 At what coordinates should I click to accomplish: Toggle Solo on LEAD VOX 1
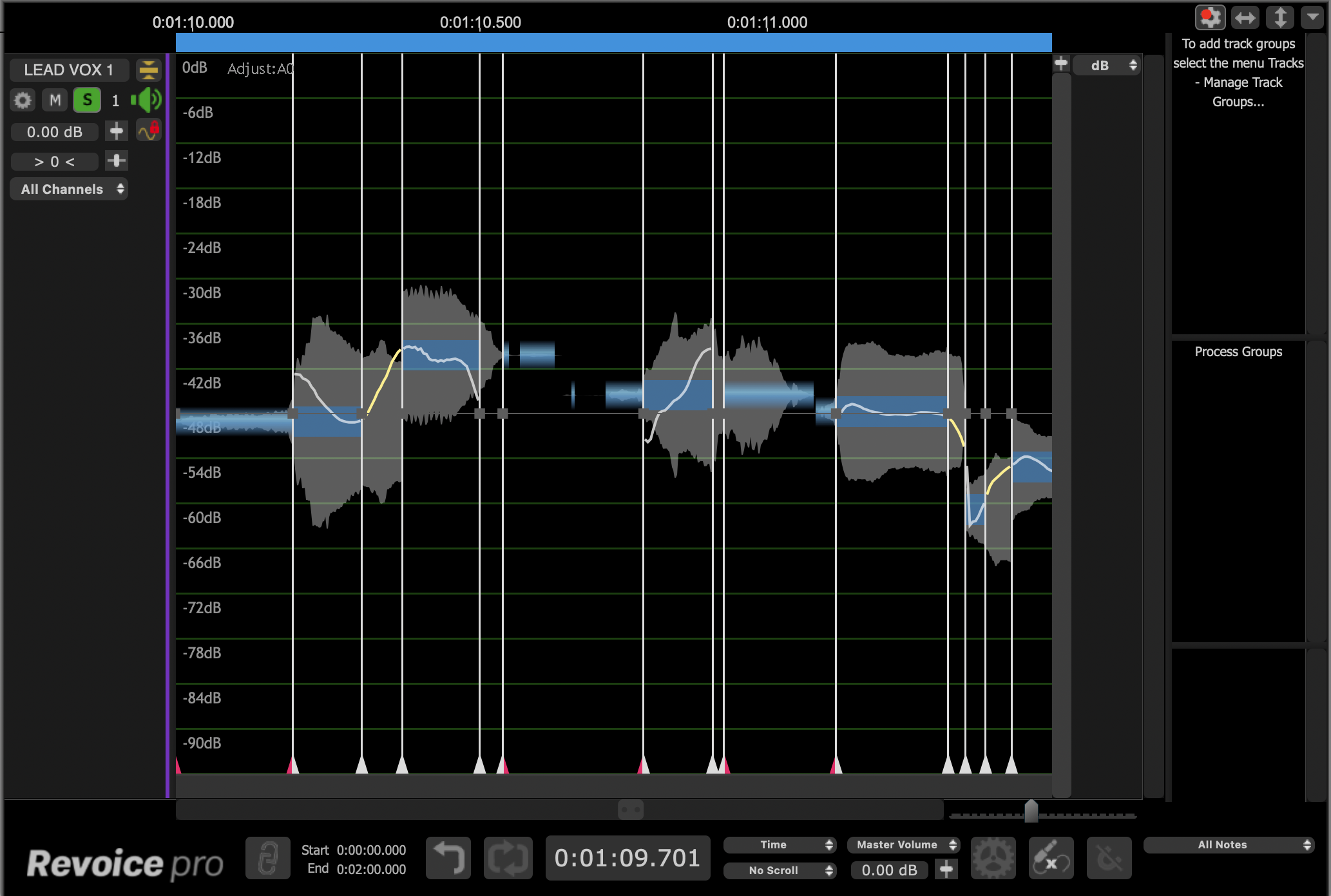click(x=87, y=100)
